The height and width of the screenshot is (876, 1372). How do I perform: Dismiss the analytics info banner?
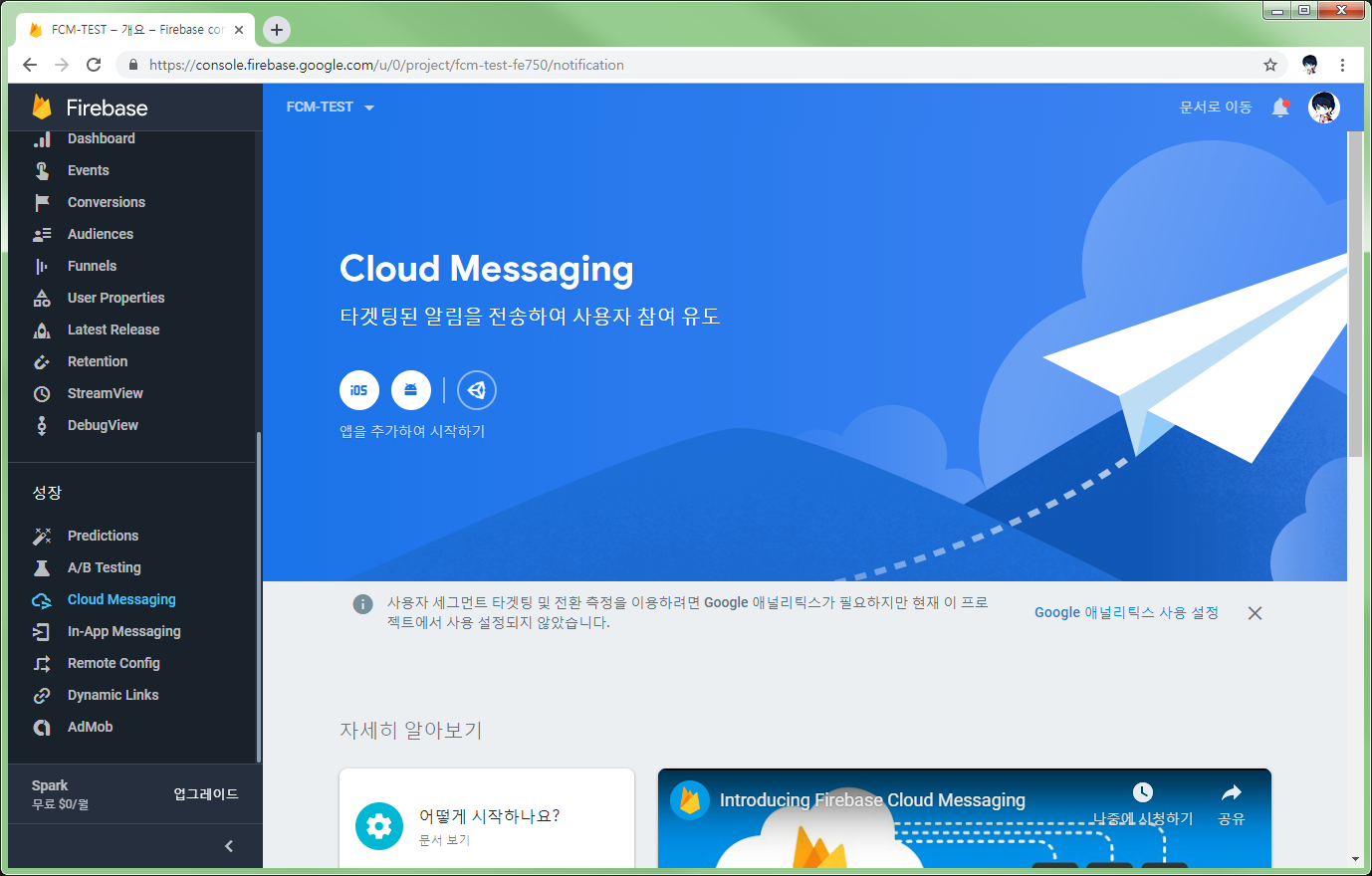tap(1256, 613)
